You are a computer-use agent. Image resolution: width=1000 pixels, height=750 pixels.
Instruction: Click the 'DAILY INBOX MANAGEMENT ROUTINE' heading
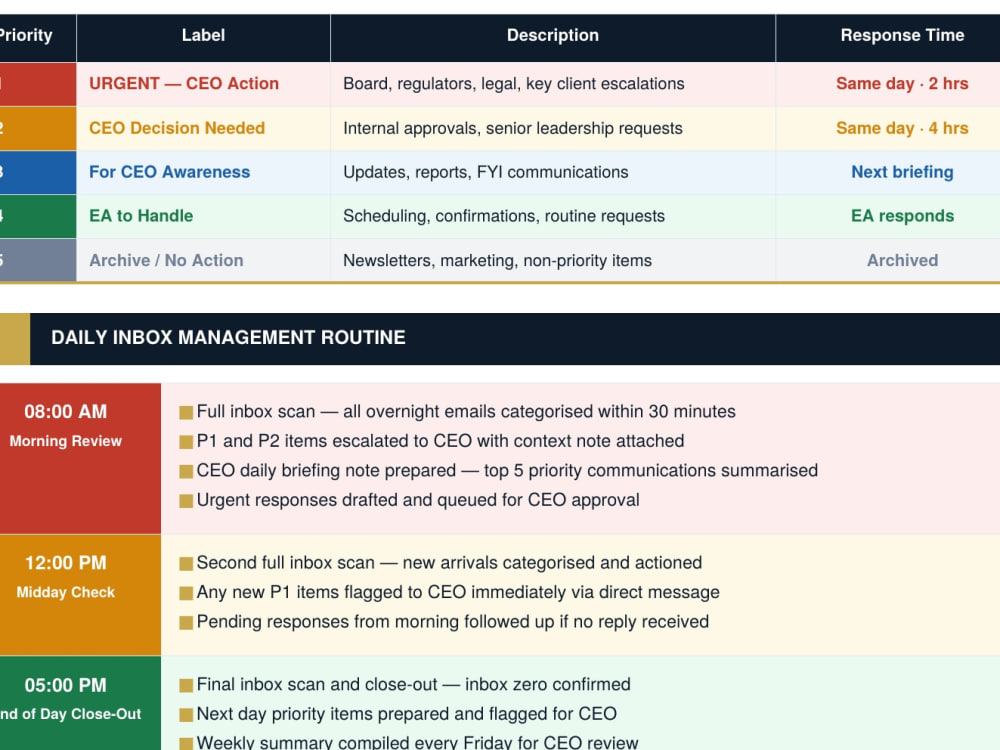point(228,337)
